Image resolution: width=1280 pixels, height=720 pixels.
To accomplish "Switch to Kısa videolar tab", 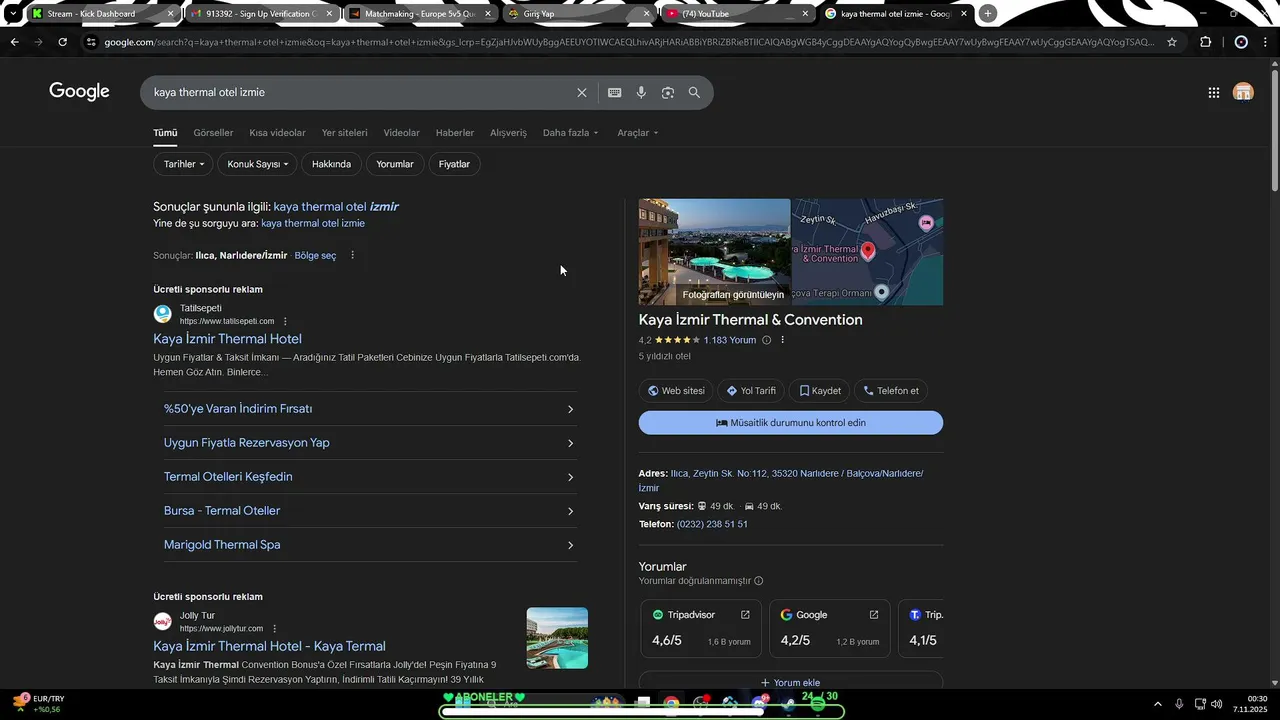I will [x=277, y=133].
